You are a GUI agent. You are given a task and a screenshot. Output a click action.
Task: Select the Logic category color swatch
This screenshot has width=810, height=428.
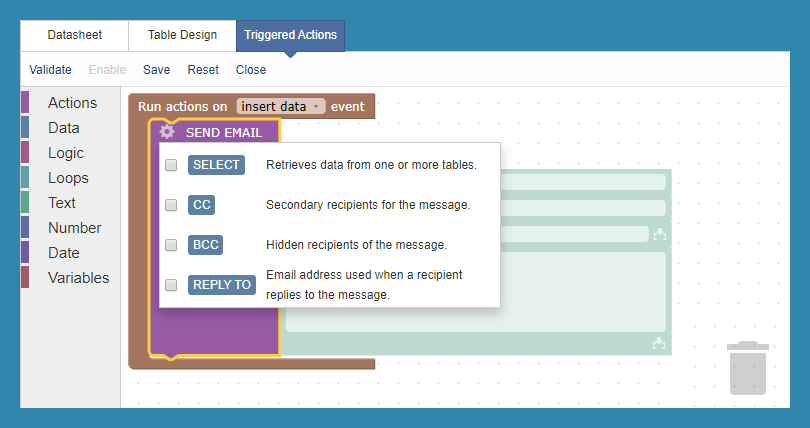coord(25,153)
